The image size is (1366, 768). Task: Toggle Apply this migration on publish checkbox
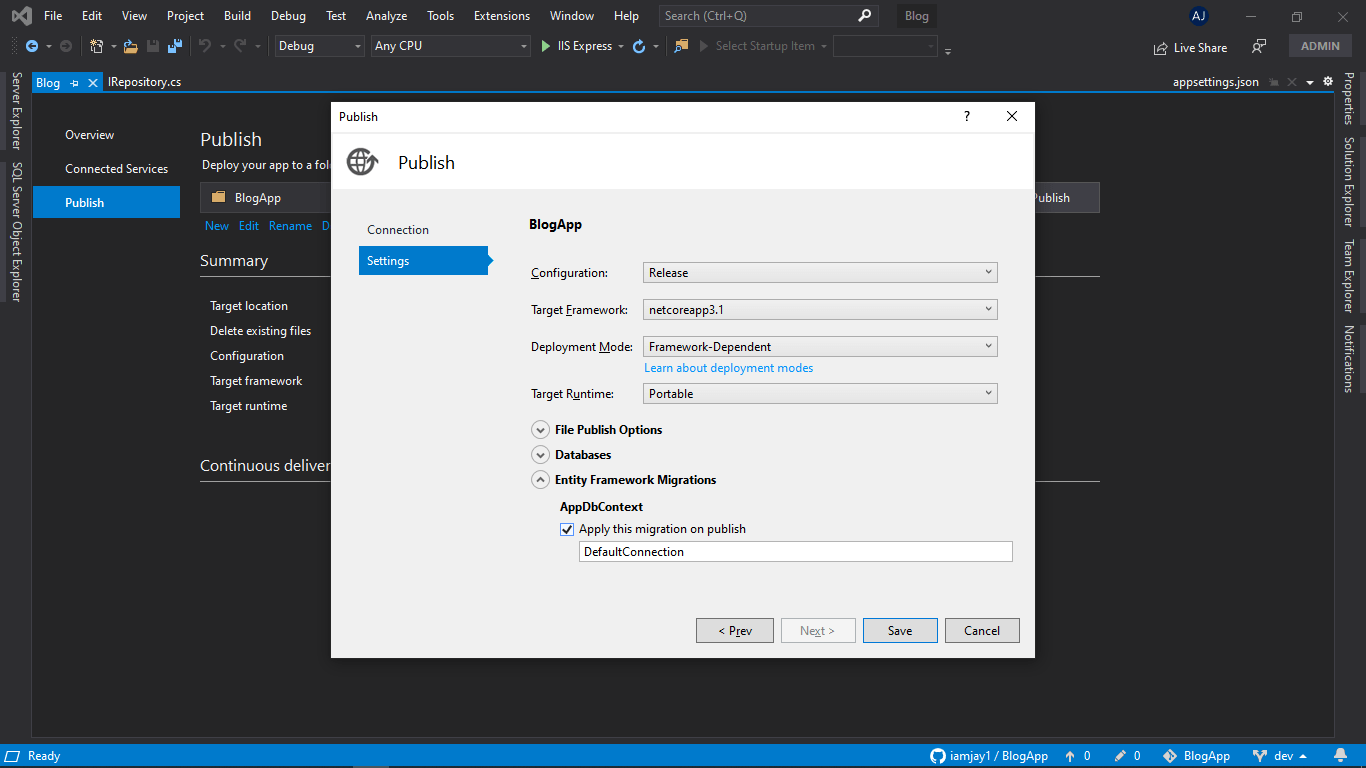(567, 529)
